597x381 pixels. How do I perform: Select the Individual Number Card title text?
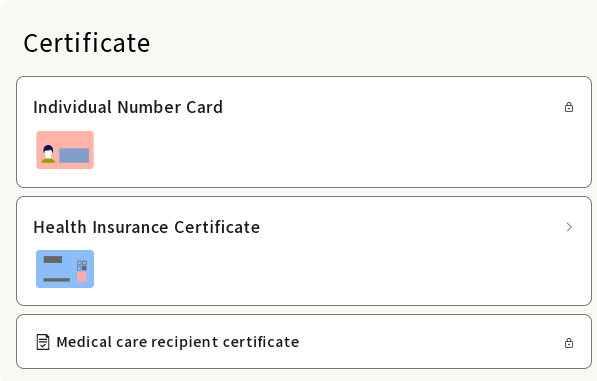128,107
